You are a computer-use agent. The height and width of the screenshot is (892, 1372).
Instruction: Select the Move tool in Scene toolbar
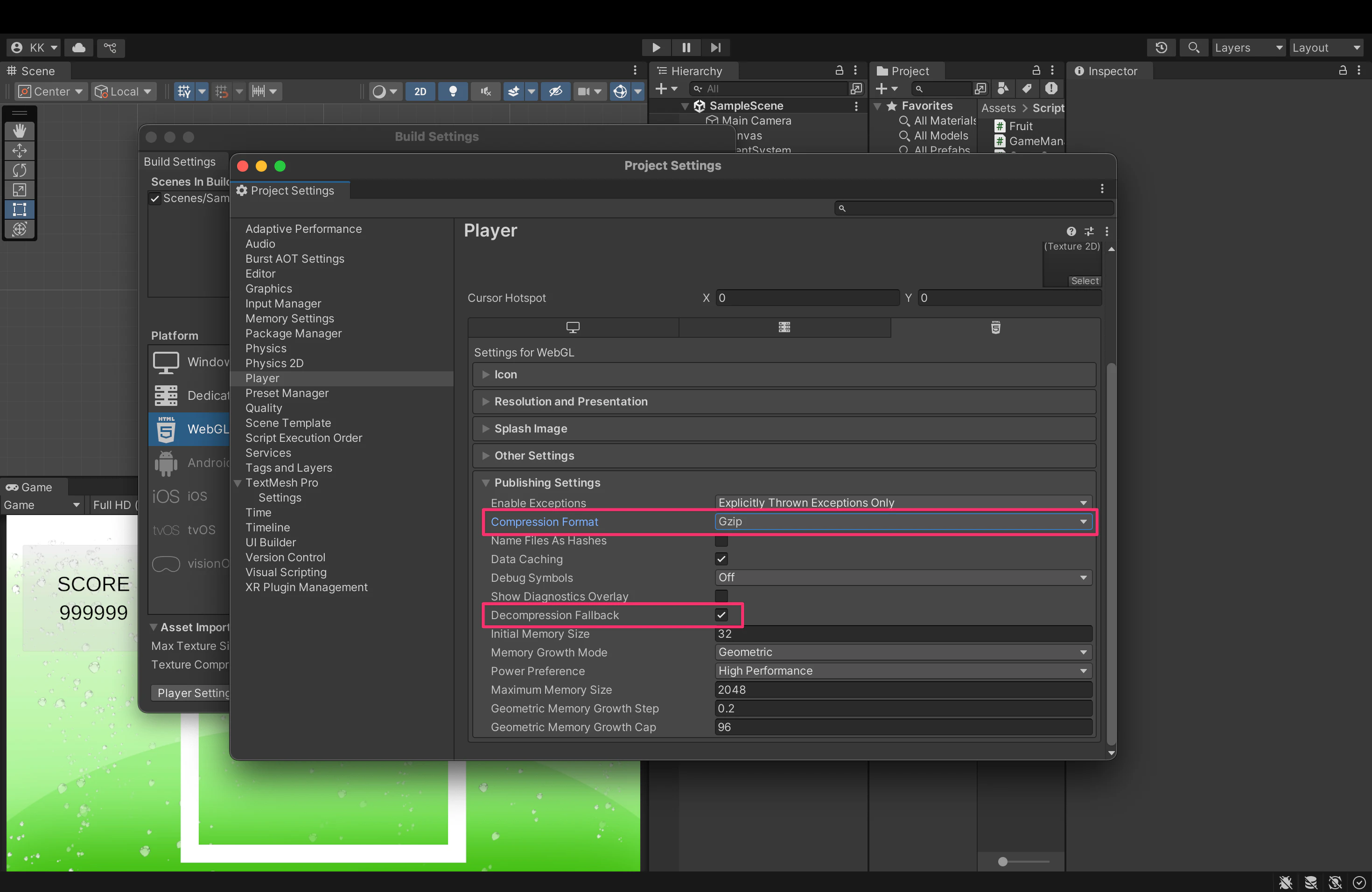click(x=20, y=151)
